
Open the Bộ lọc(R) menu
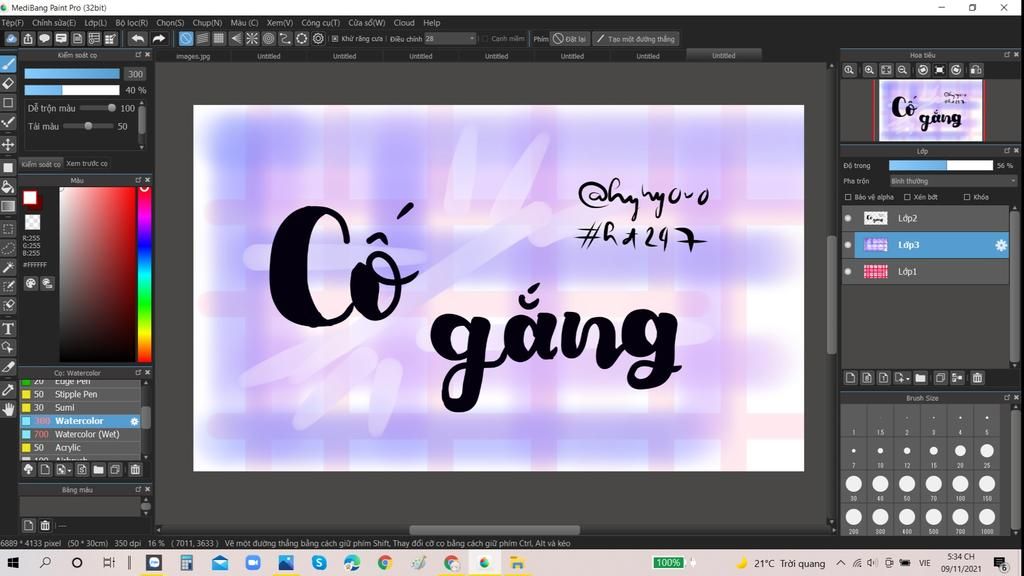pos(131,22)
